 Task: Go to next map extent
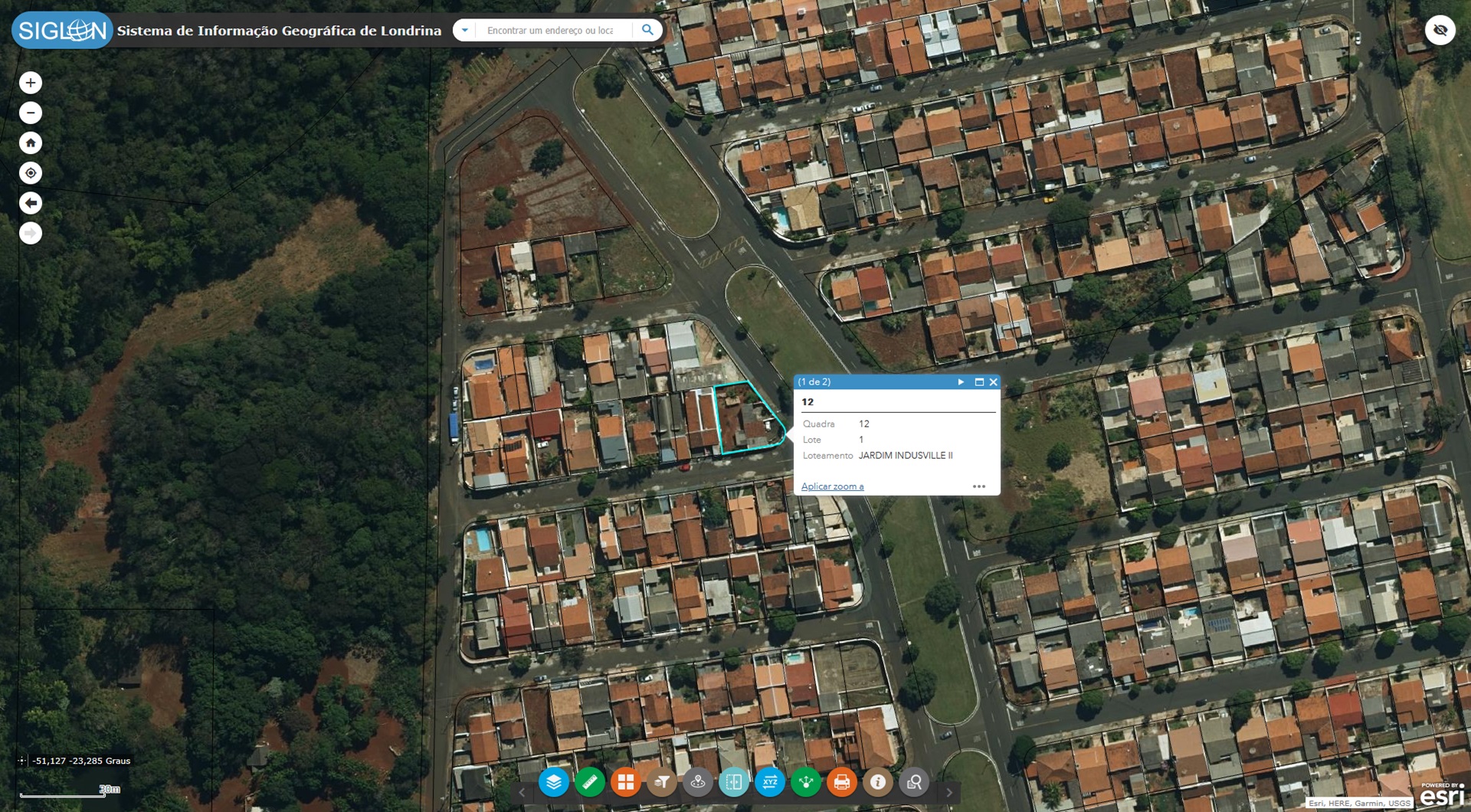(x=31, y=233)
